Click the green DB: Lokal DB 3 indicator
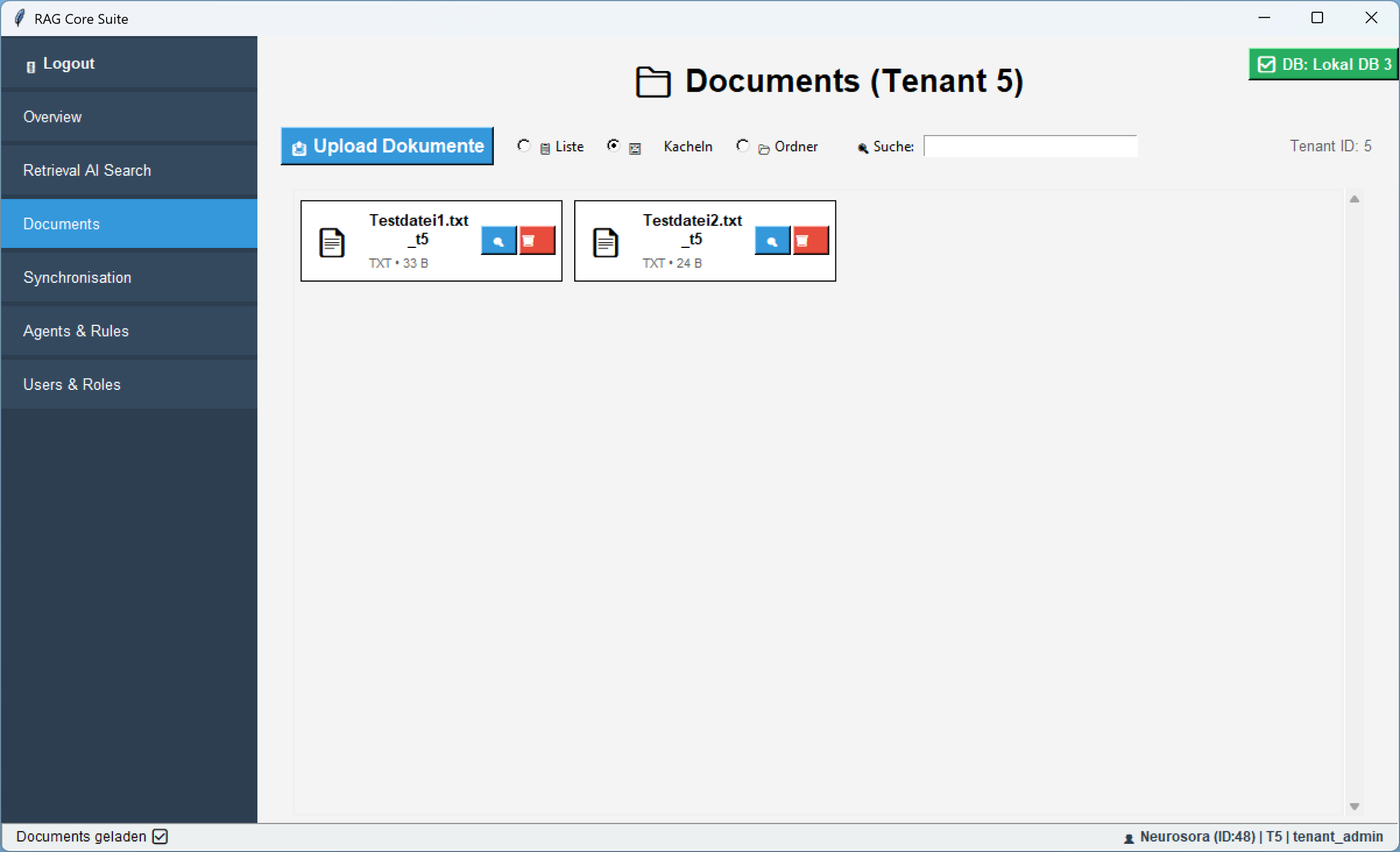 [1323, 64]
